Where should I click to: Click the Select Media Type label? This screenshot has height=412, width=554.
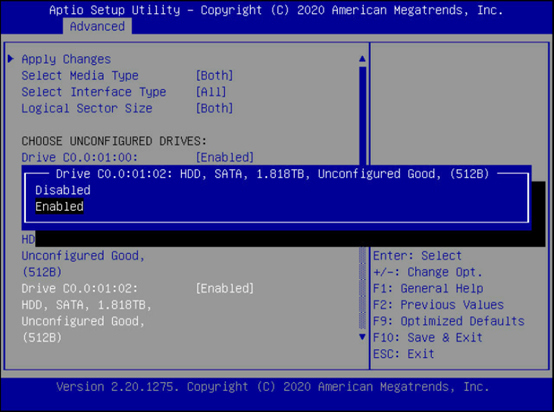80,75
